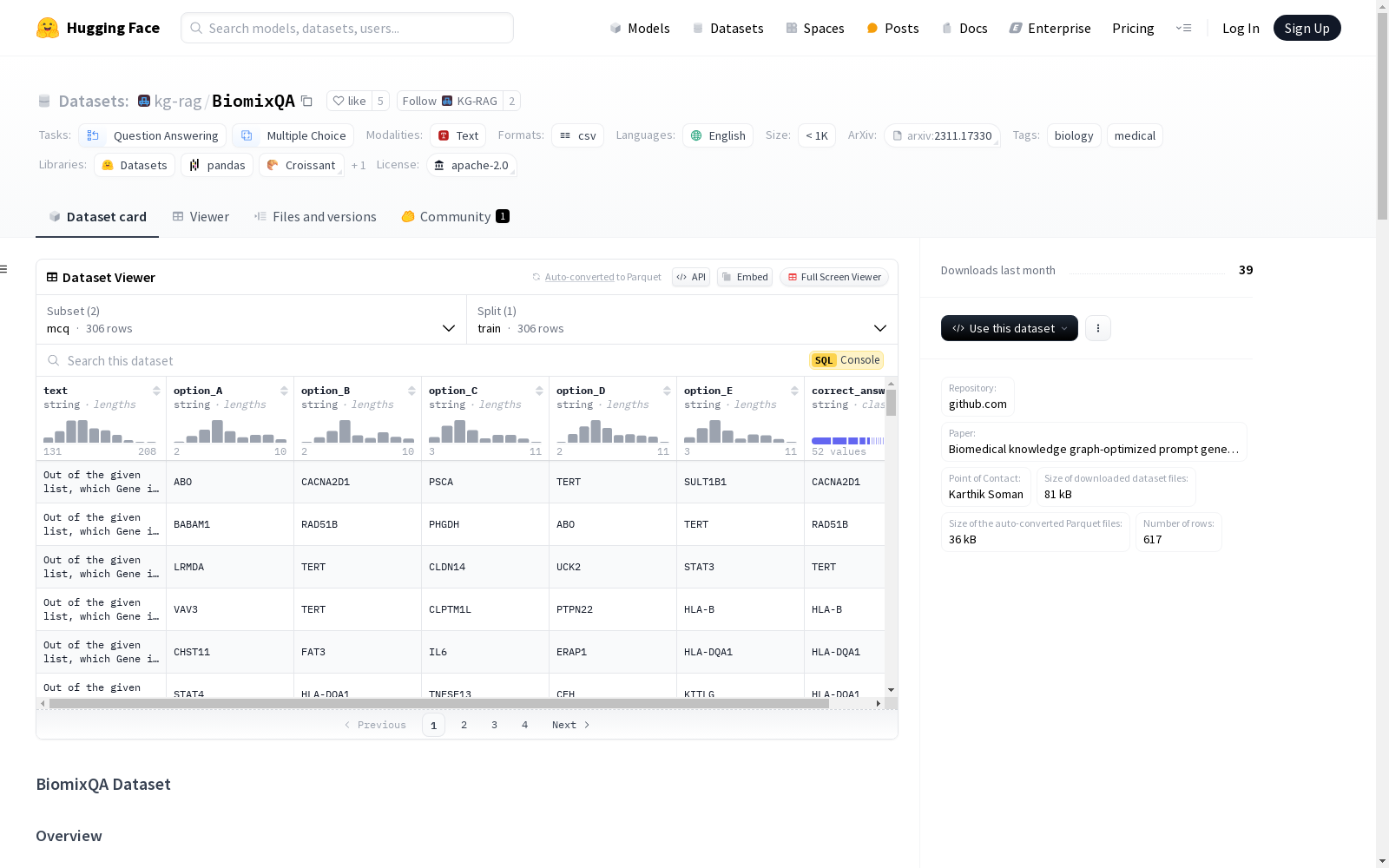Go to page 2 of the dataset
This screenshot has height=868, width=1389.
tap(464, 725)
